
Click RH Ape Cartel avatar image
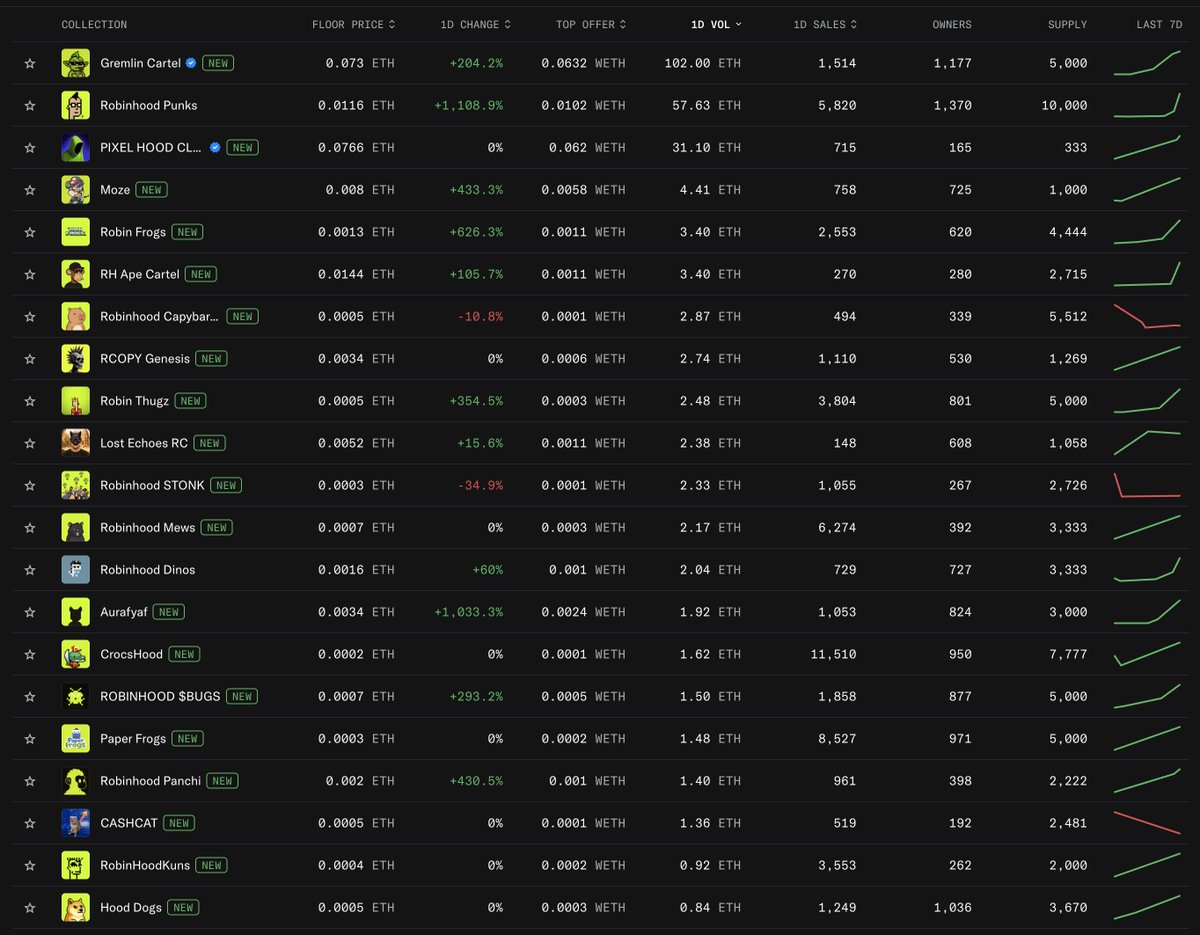point(75,274)
